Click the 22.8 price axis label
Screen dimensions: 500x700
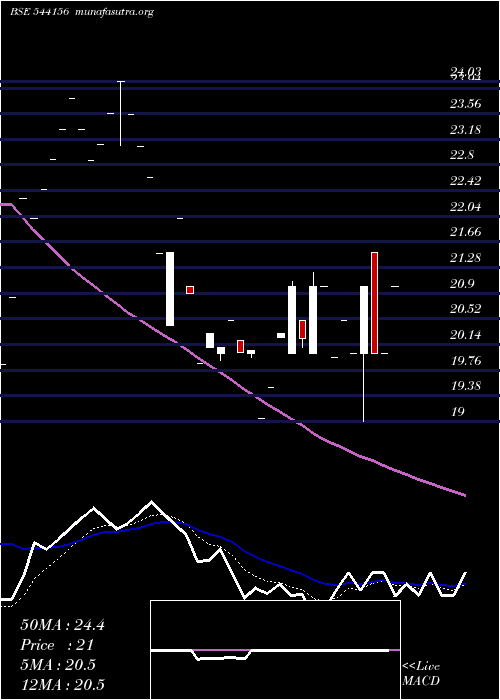(462, 155)
